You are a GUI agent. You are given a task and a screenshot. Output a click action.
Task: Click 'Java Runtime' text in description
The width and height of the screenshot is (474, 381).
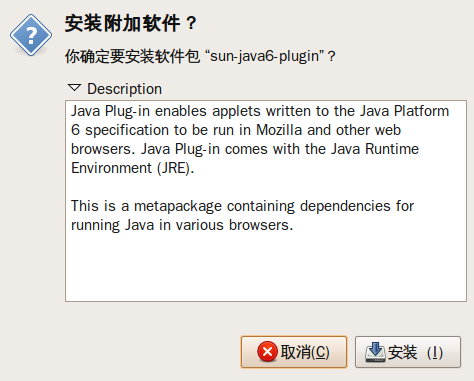point(375,149)
